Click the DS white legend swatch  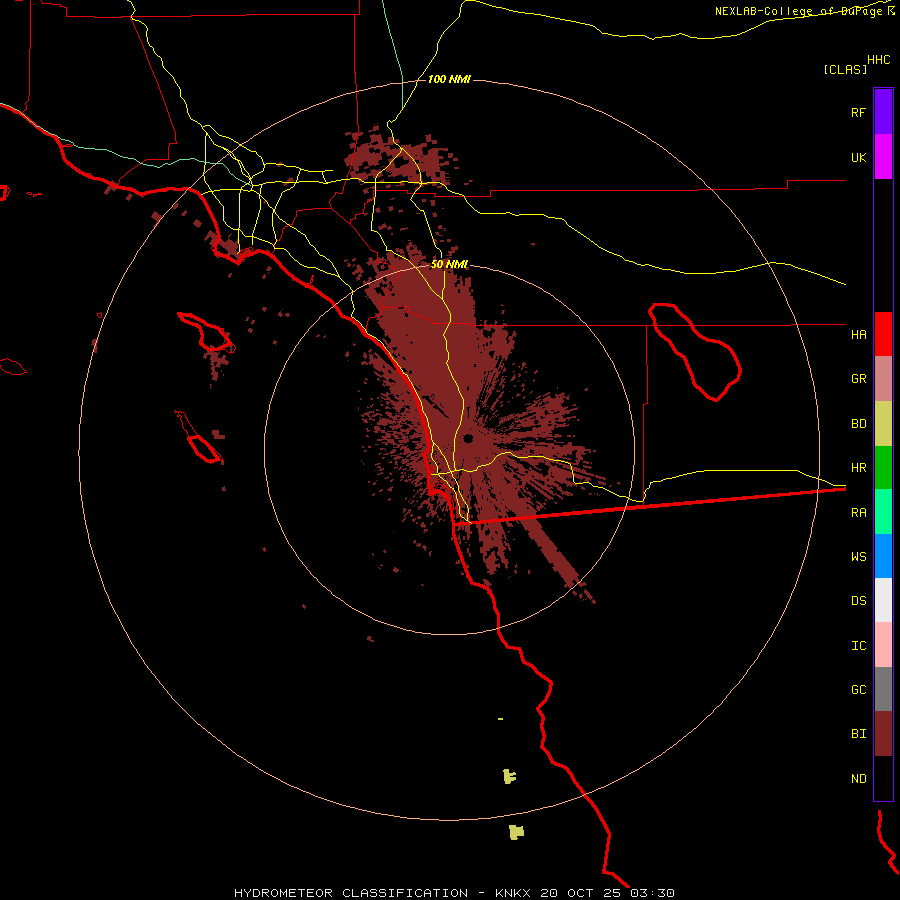(x=883, y=600)
